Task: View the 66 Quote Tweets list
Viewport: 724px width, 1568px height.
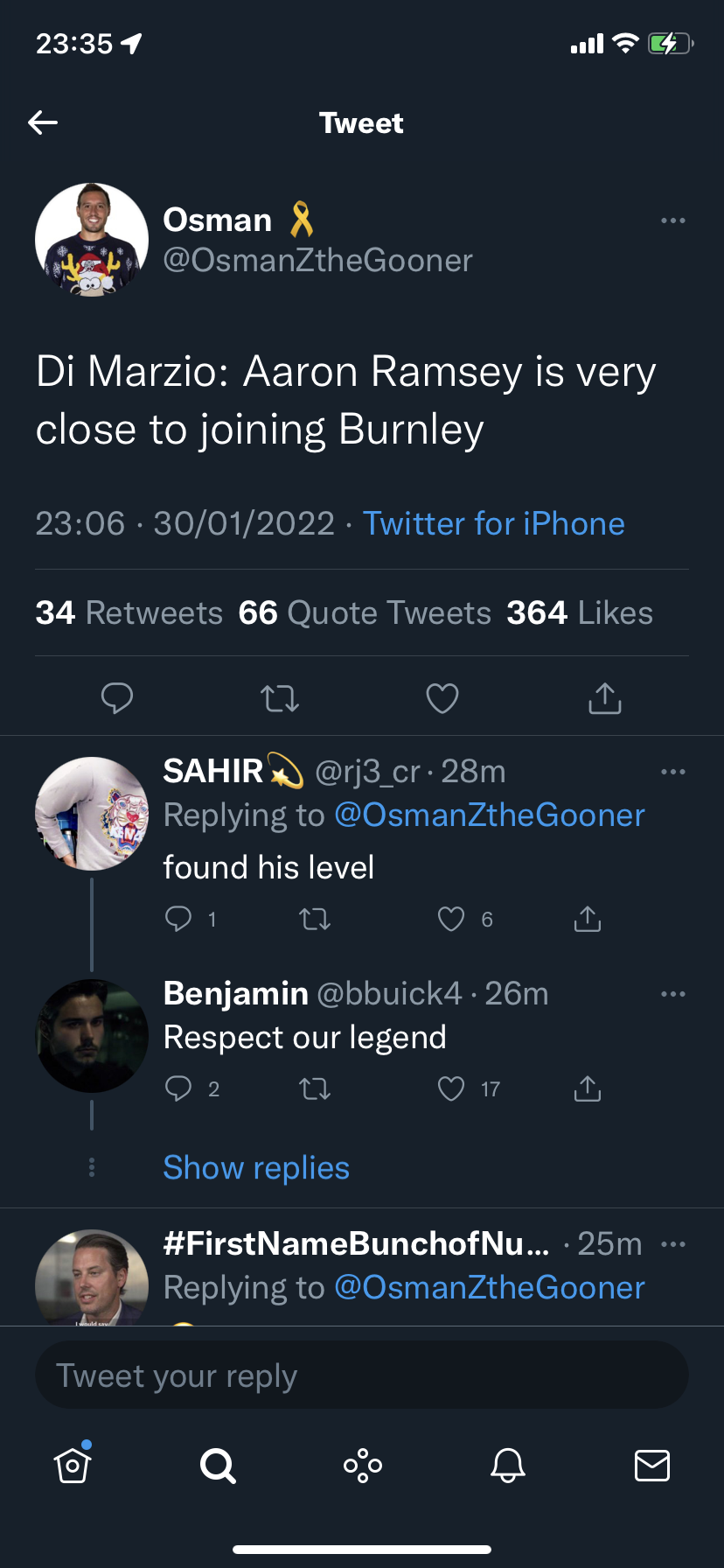Action: coord(365,613)
